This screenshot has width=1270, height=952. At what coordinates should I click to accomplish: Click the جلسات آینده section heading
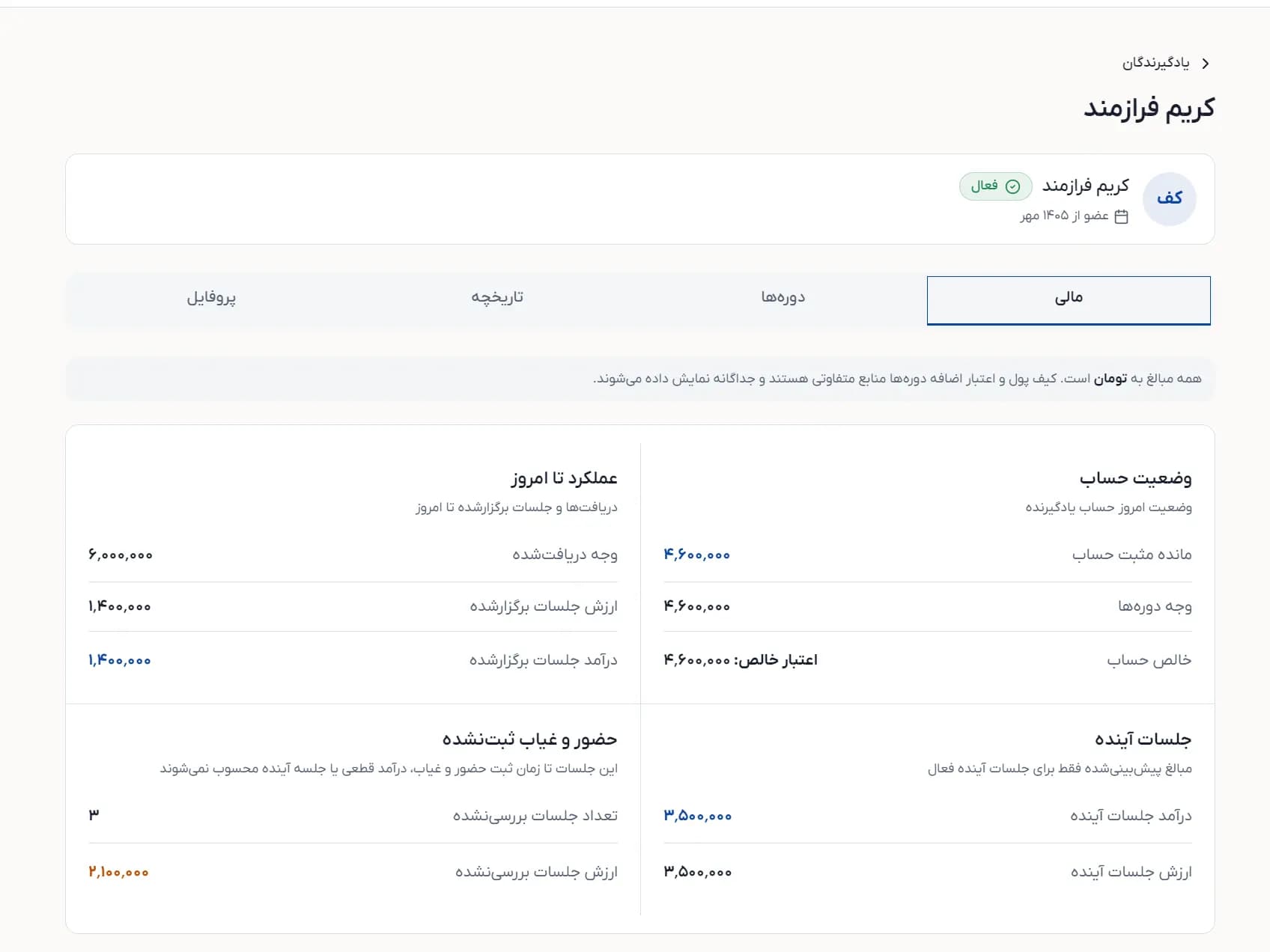1143,739
